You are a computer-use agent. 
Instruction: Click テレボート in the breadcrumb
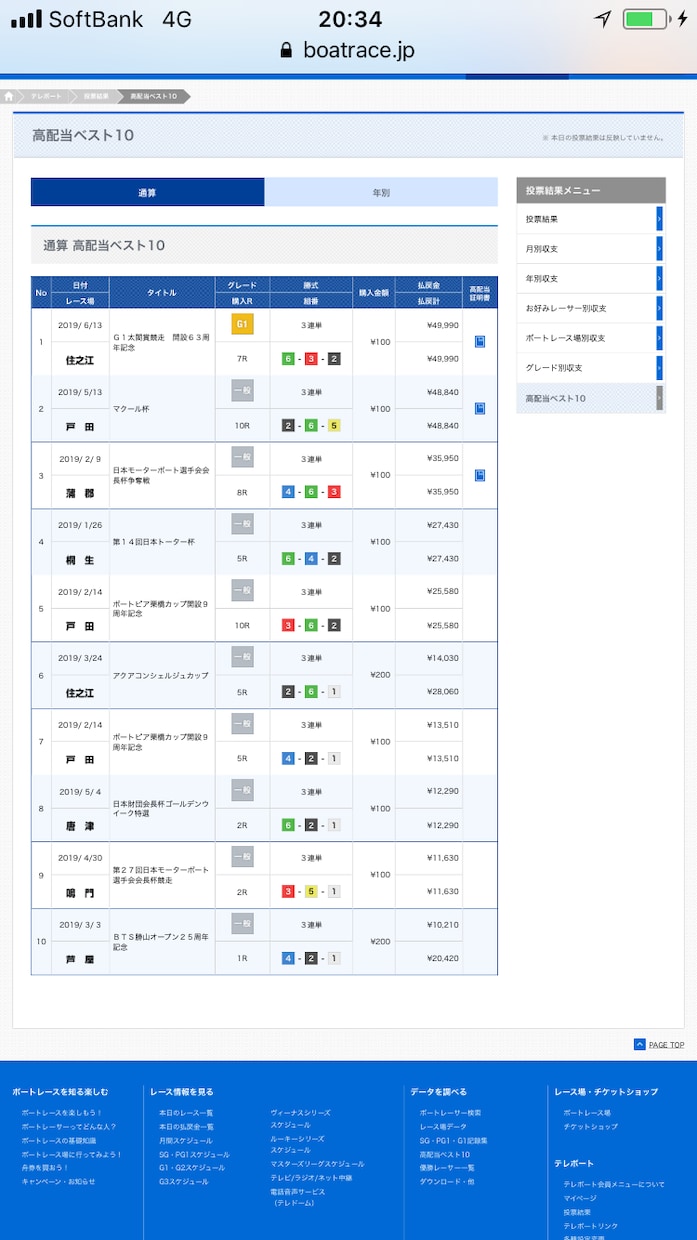(x=45, y=96)
